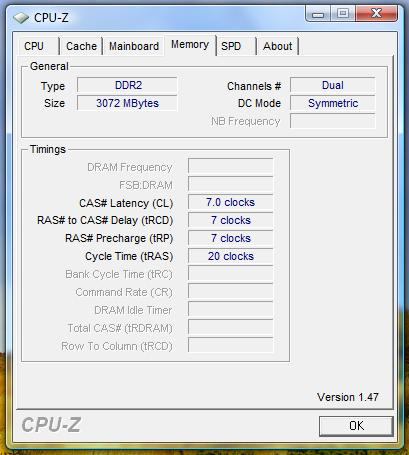The width and height of the screenshot is (409, 455).
Task: Click the CPU-Z chip icon in the title bar
Action: [x=21, y=18]
